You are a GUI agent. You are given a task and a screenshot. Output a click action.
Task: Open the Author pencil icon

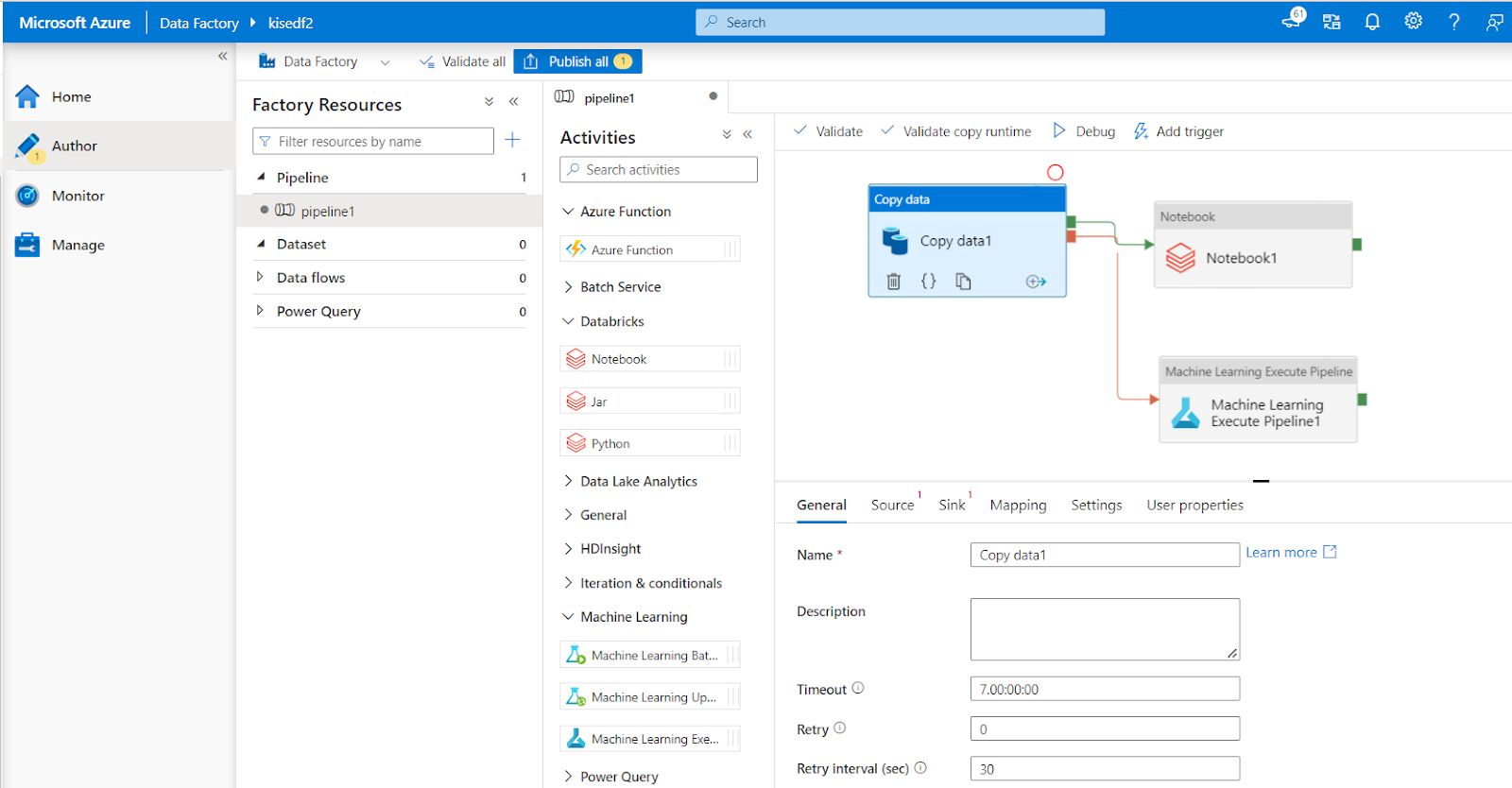[x=28, y=146]
